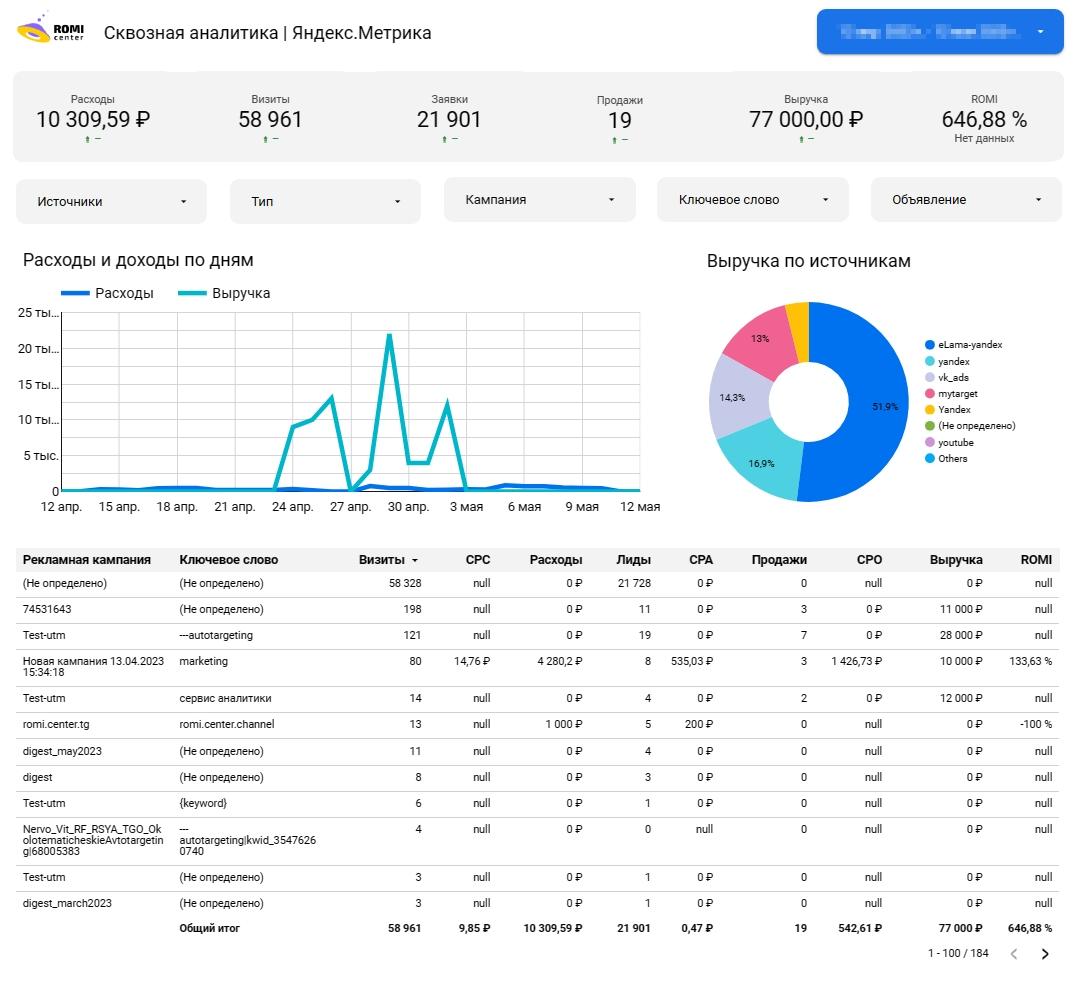Open the blue account selector dropdown

tap(939, 32)
